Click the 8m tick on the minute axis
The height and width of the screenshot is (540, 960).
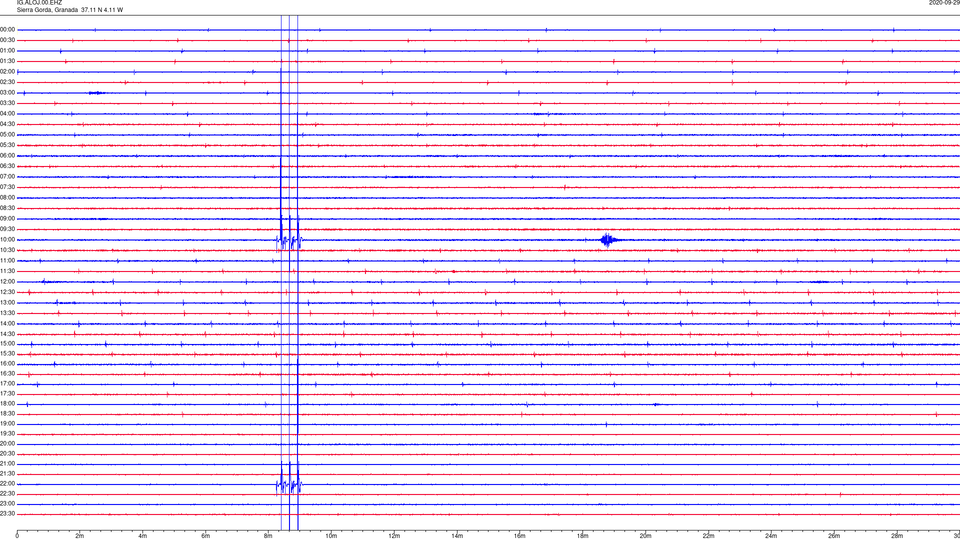coord(268,536)
